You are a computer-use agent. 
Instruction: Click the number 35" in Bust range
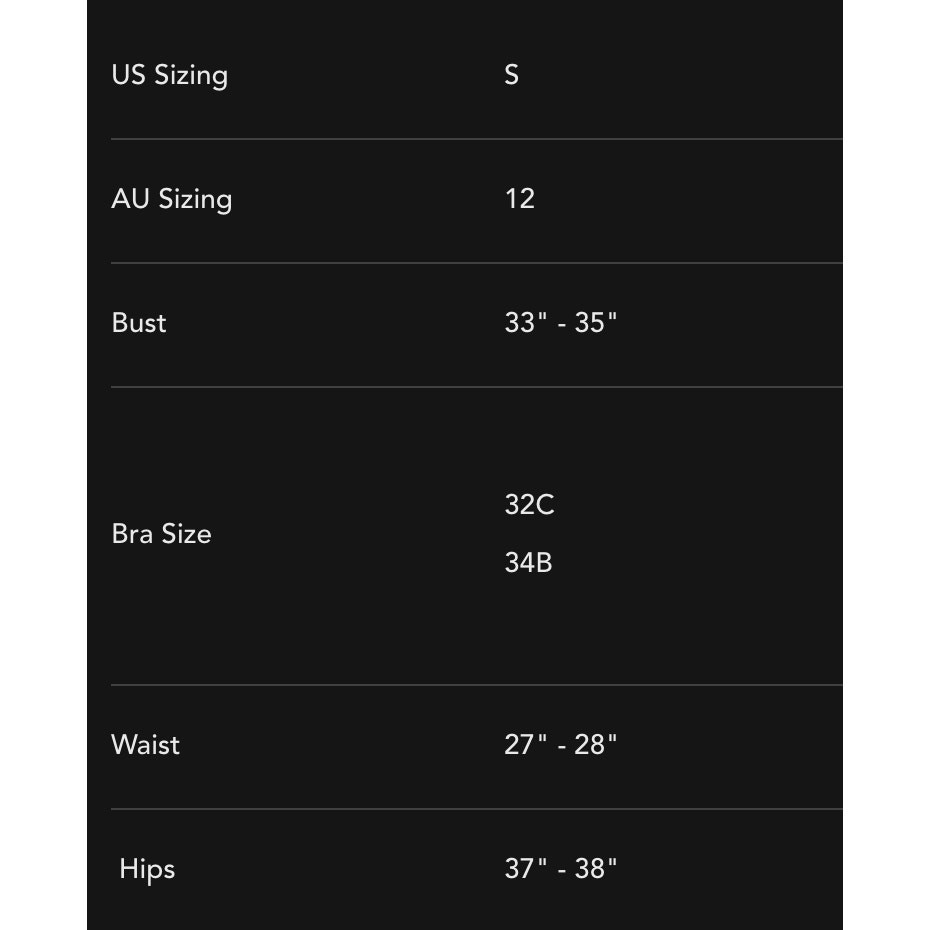(x=595, y=322)
